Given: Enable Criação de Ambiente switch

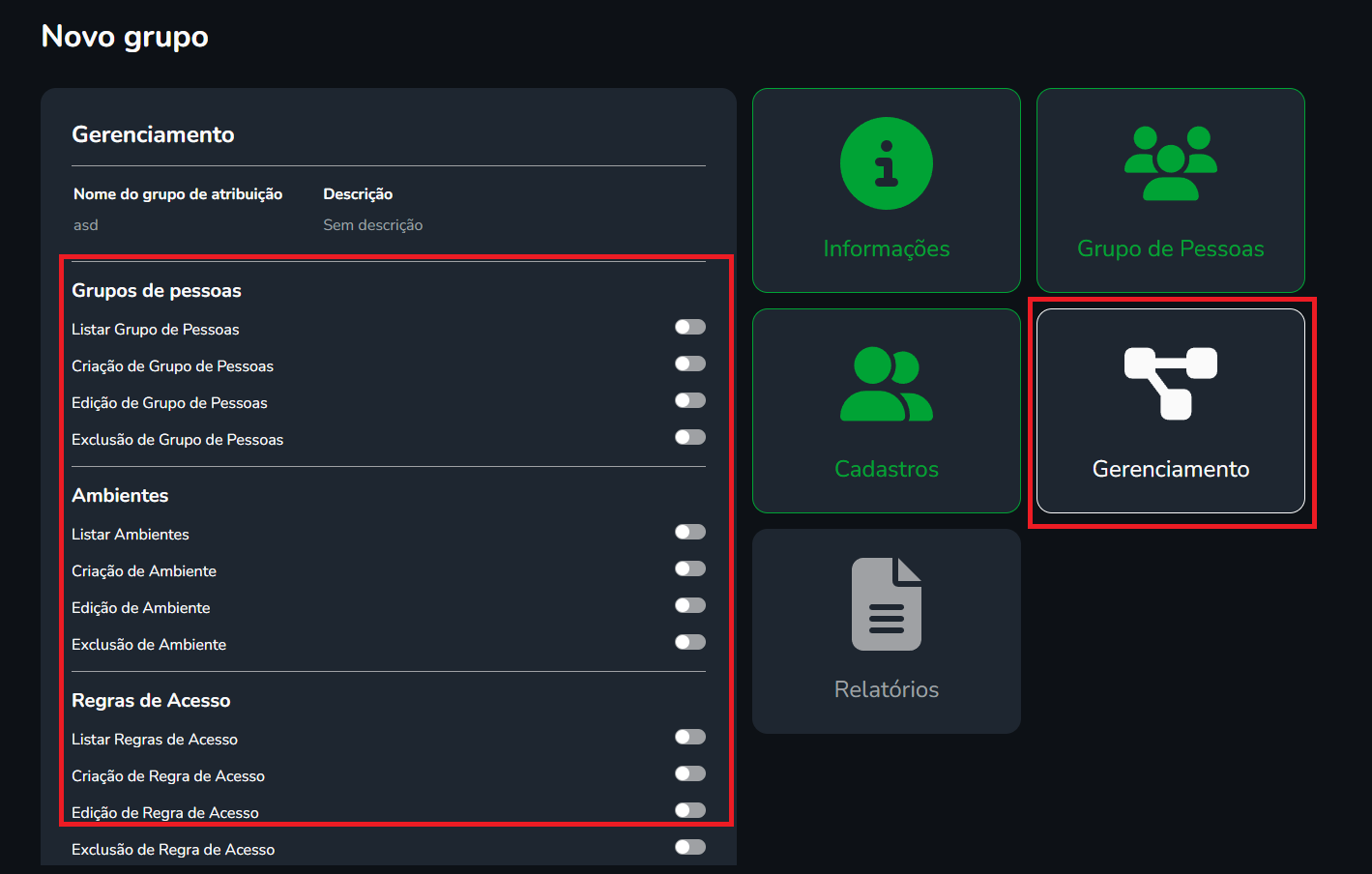Looking at the screenshot, I should point(690,568).
